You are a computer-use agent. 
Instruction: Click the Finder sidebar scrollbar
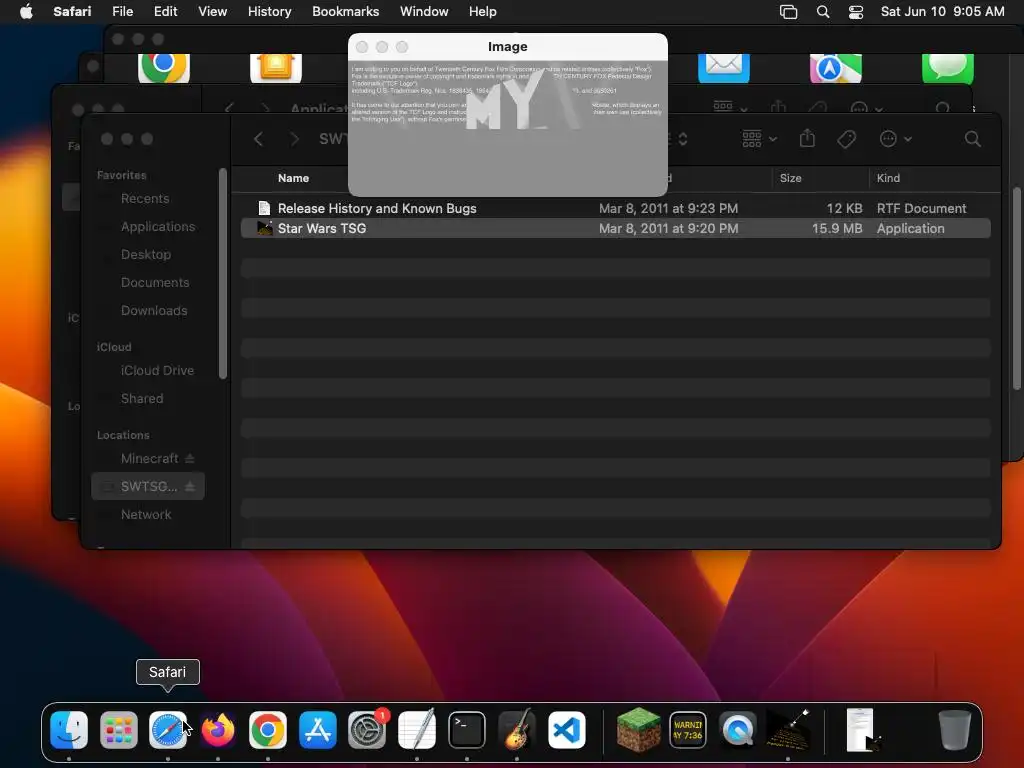coord(223,273)
